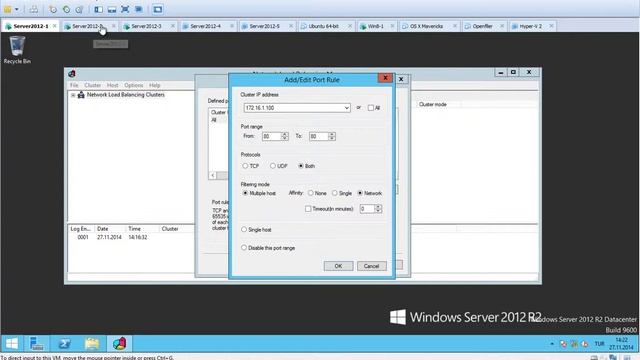Click the Cluster mode column header
Viewport: 640px width, 360px height.
(x=437, y=104)
